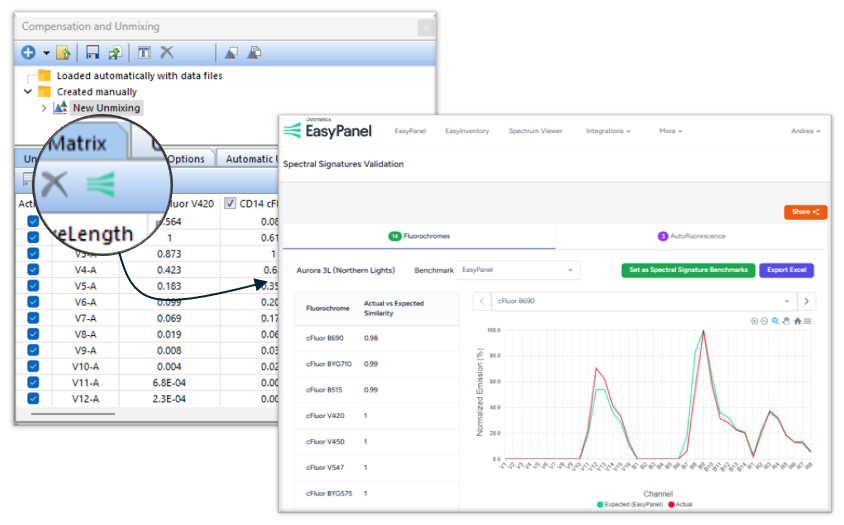Click Set as Spectral Signature Benchmarks button
The image size is (844, 525).
coord(686,270)
